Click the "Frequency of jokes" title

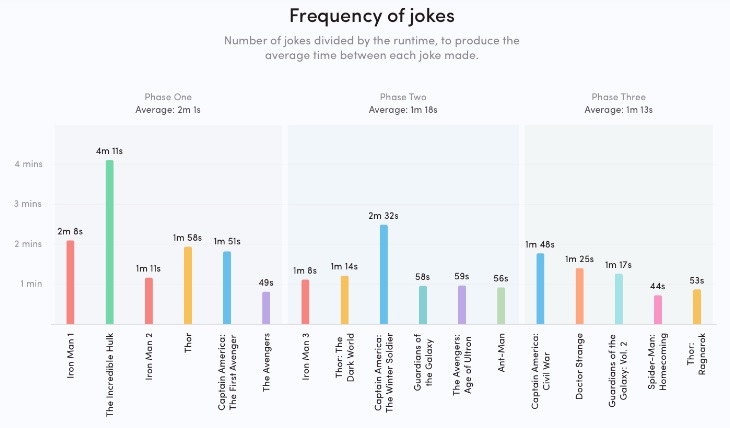[365, 16]
